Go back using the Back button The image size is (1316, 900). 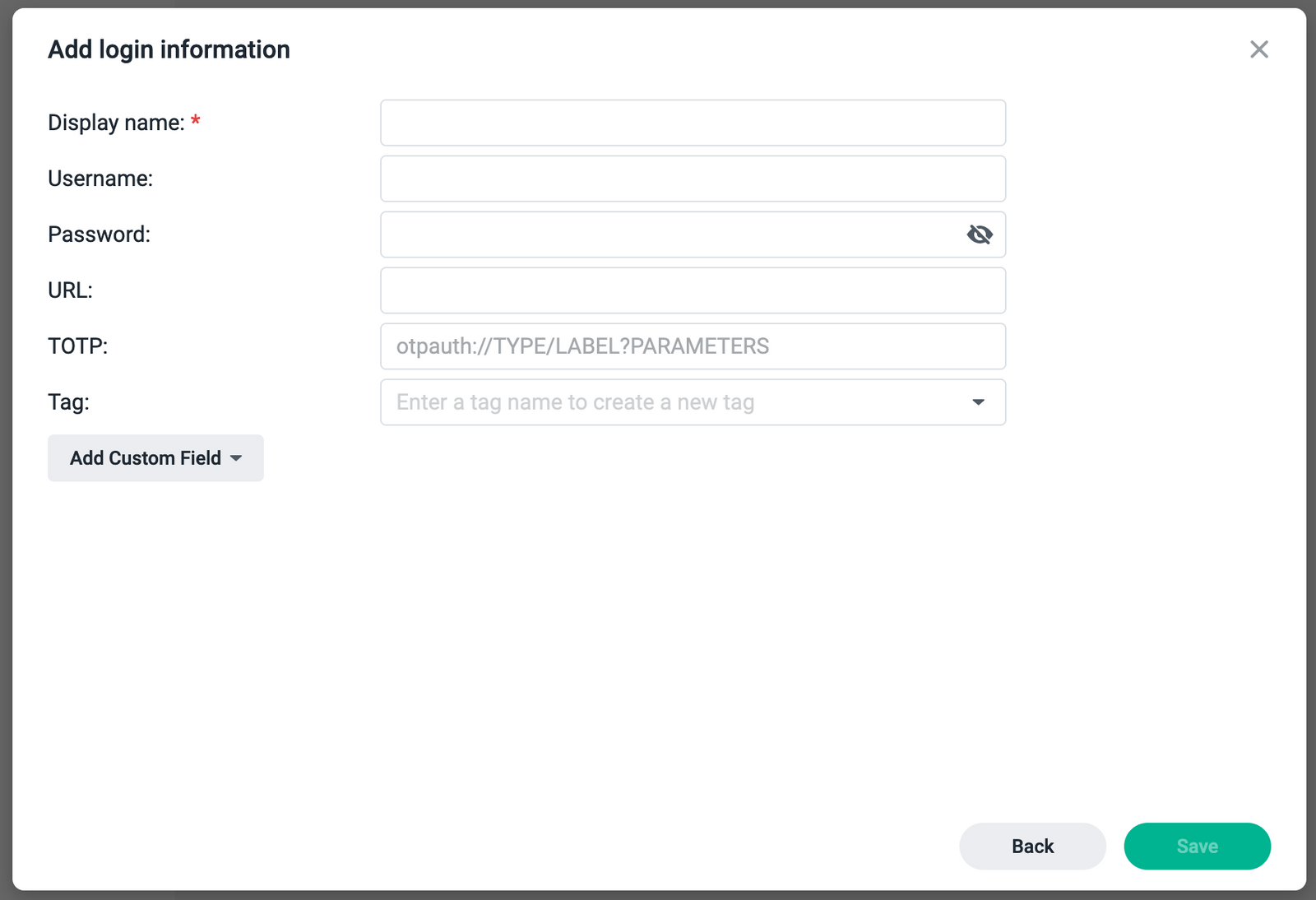[1032, 846]
